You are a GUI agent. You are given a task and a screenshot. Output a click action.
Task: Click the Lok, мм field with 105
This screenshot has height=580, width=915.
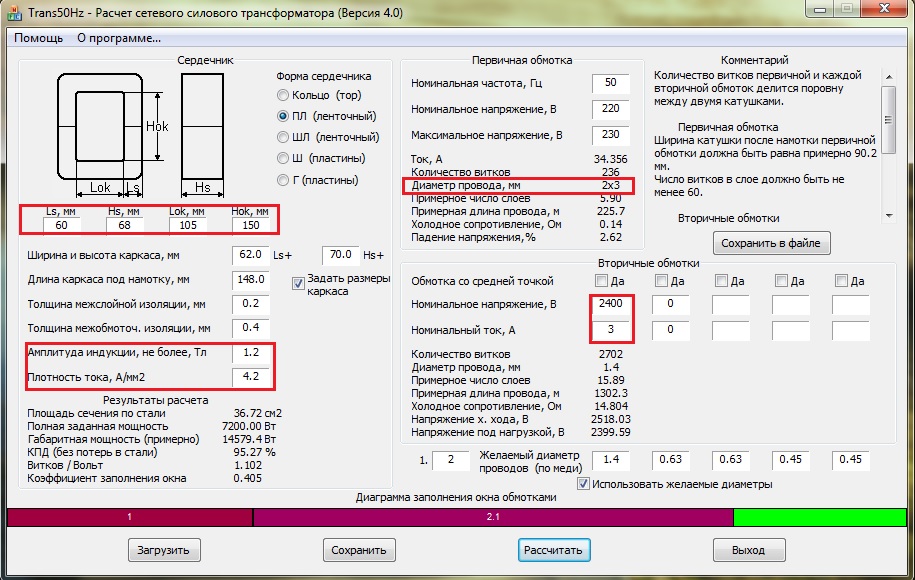[188, 225]
